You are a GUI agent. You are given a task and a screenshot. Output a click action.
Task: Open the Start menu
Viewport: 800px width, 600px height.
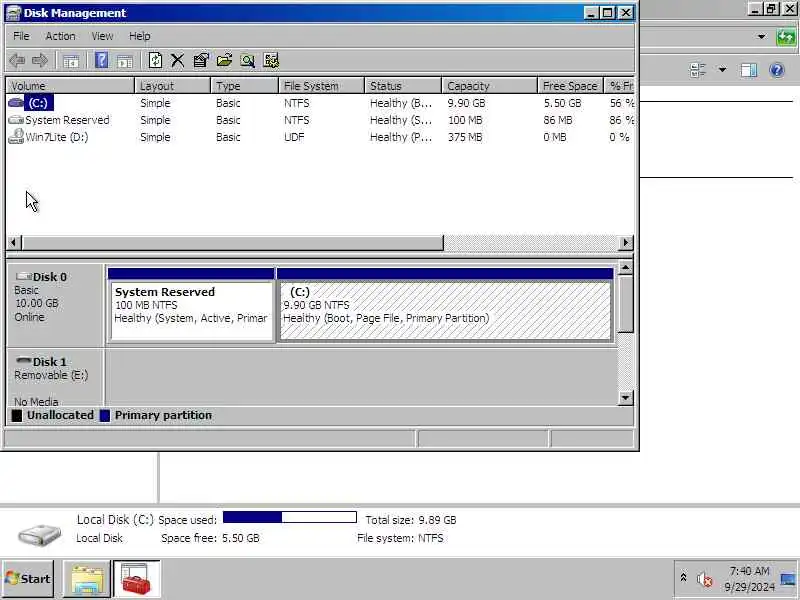(28, 579)
